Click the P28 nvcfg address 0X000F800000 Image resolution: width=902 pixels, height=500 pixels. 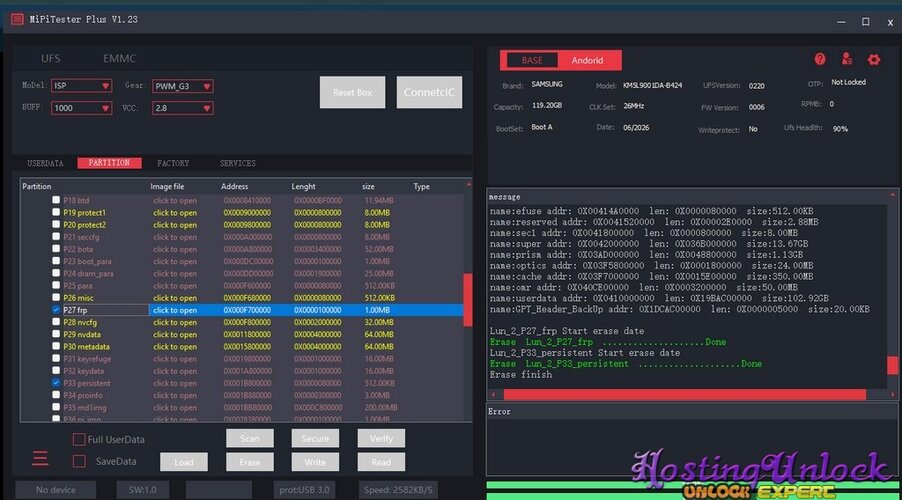coord(247,322)
